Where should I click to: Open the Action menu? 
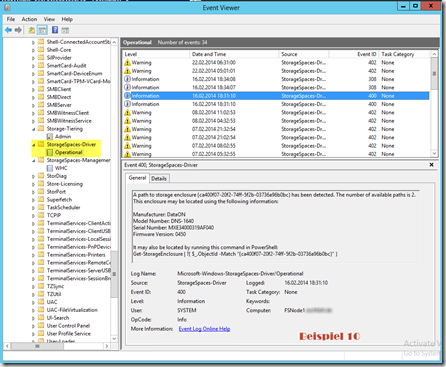coord(29,19)
